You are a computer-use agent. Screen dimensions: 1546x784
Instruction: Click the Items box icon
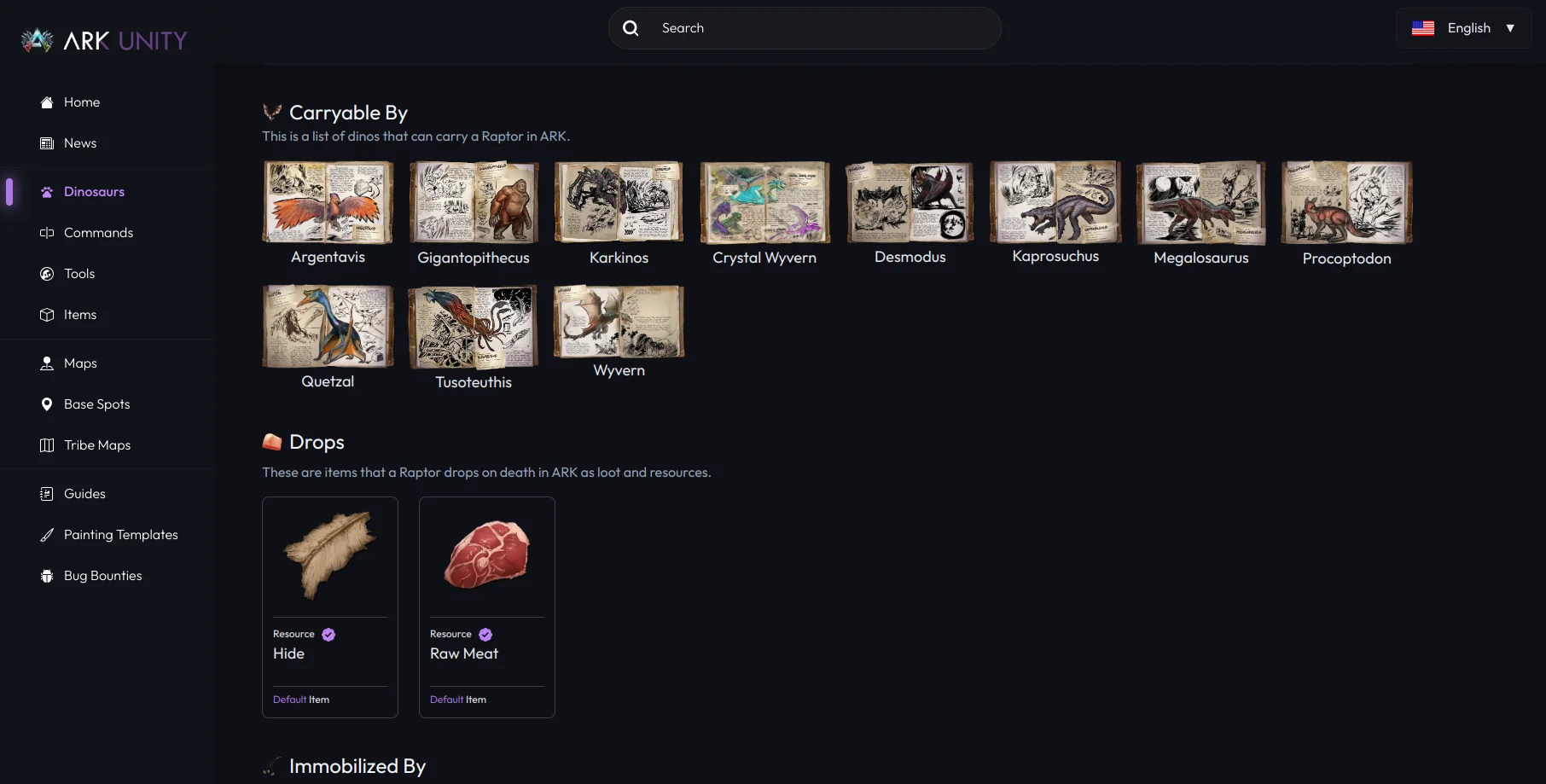(x=47, y=315)
